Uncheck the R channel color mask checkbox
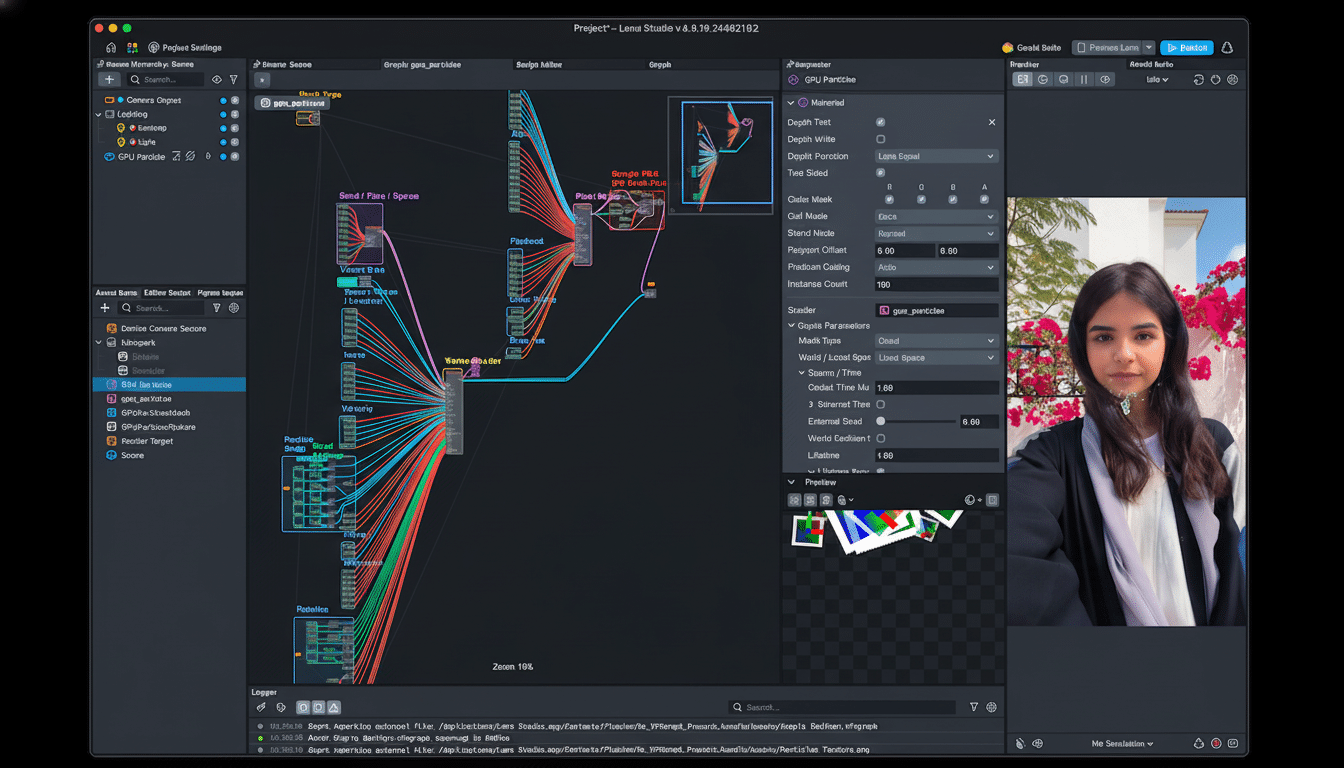This screenshot has height=768, width=1344. [x=889, y=200]
